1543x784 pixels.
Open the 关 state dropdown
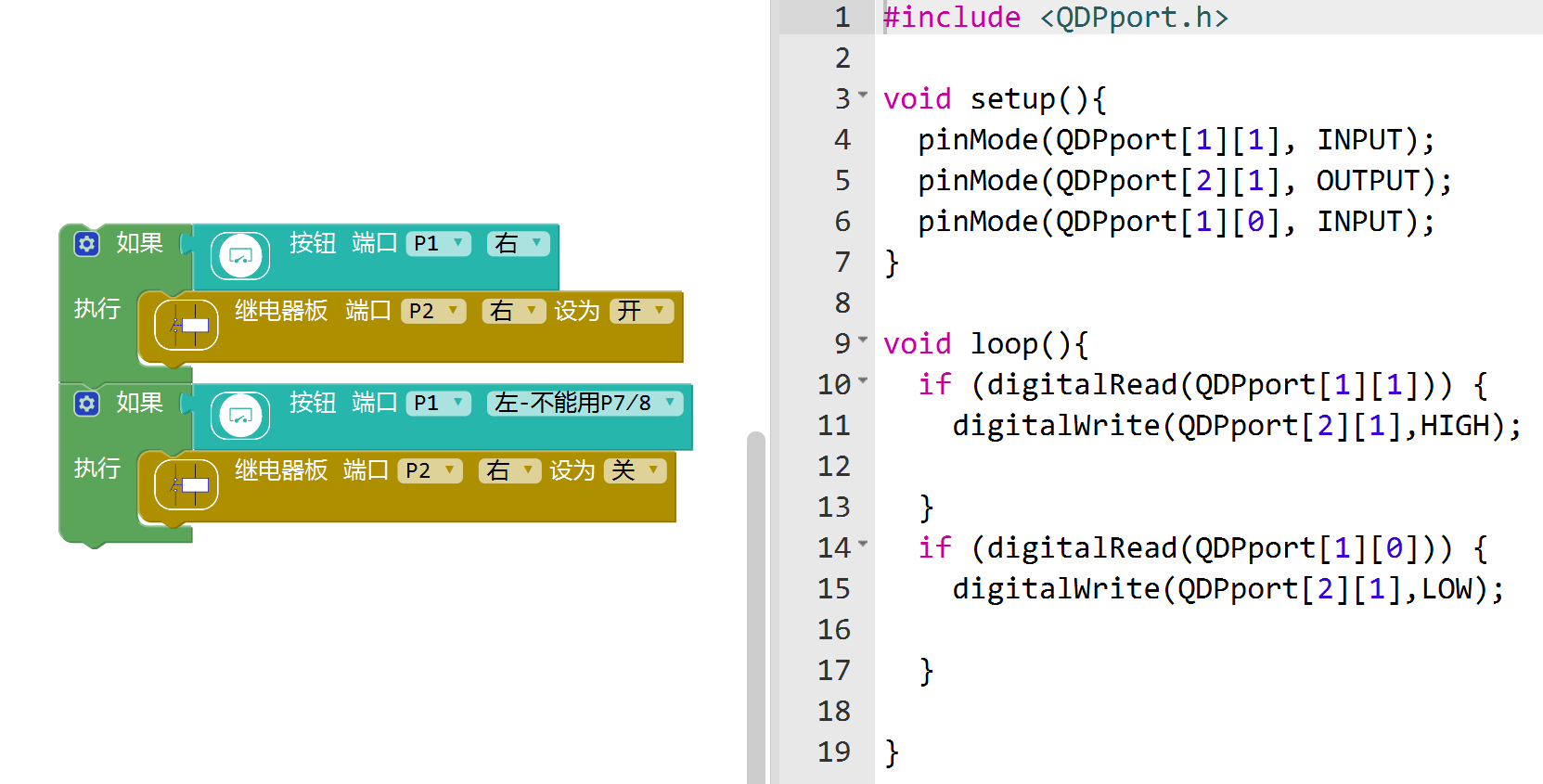636,470
